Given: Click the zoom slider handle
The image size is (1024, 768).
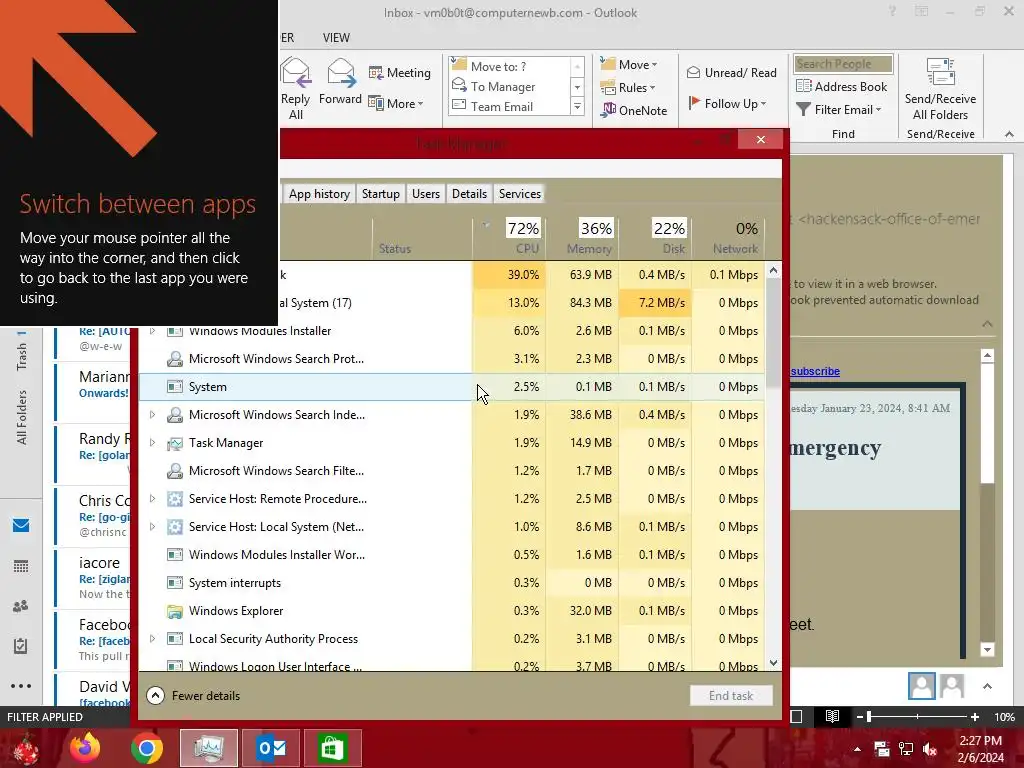Looking at the screenshot, I should 869,716.
